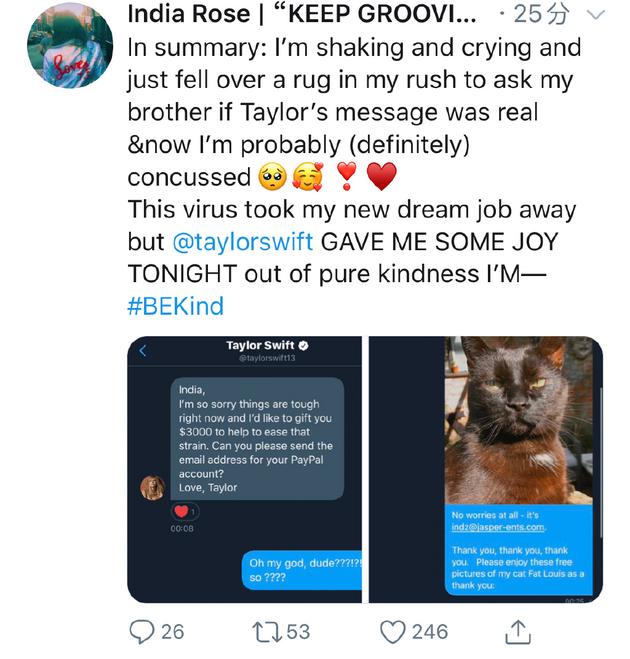Click the small avatar beside Taylor's message
Screen dimensions: 630x659
click(x=153, y=487)
